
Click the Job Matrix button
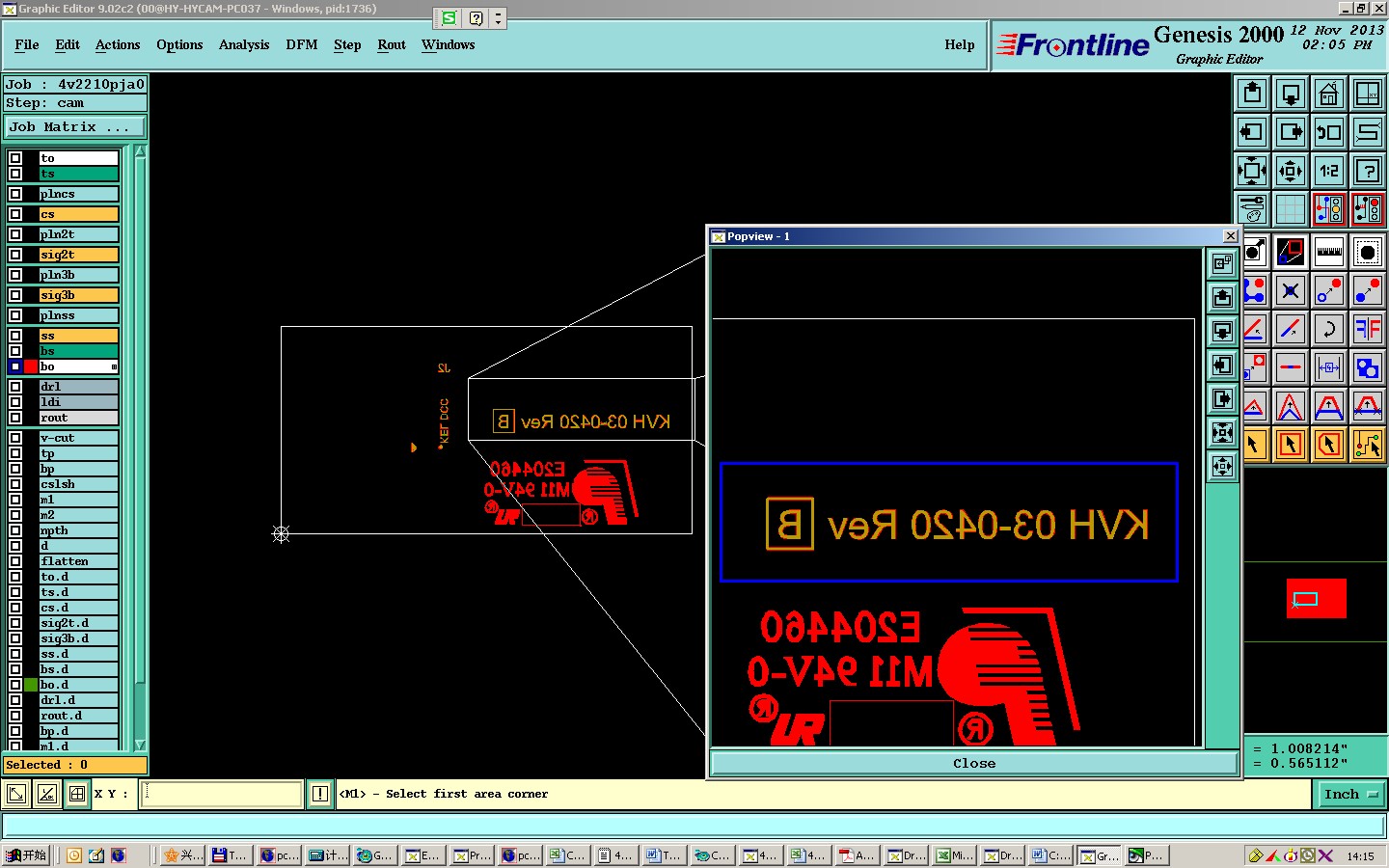[x=75, y=126]
